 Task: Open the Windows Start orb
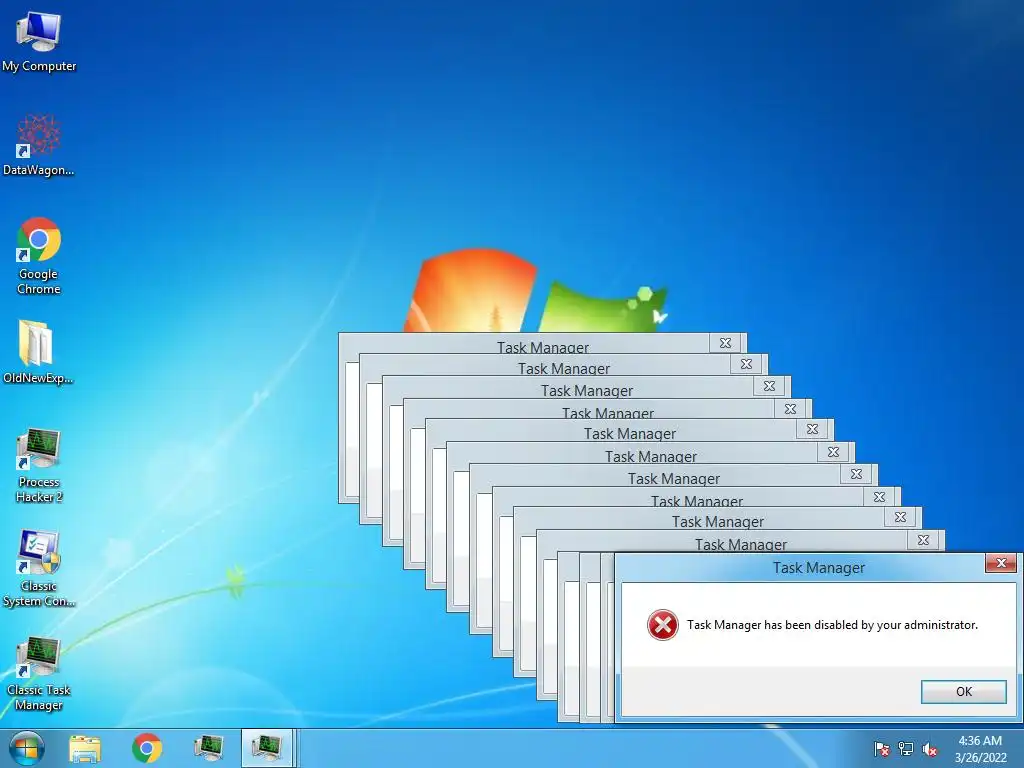tap(26, 748)
